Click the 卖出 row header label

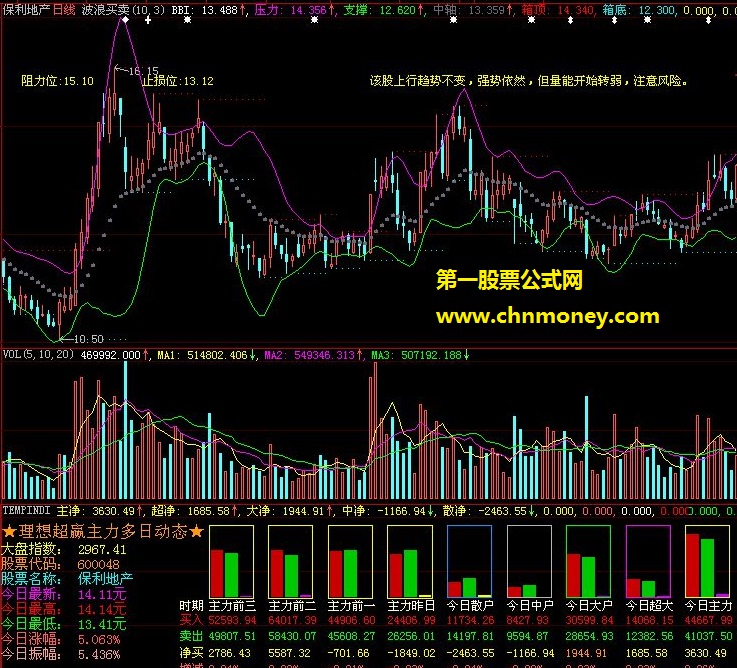point(191,636)
